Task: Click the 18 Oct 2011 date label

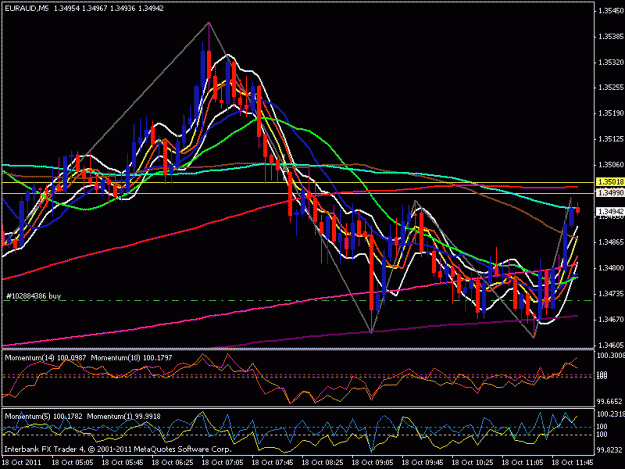Action: tap(22, 463)
